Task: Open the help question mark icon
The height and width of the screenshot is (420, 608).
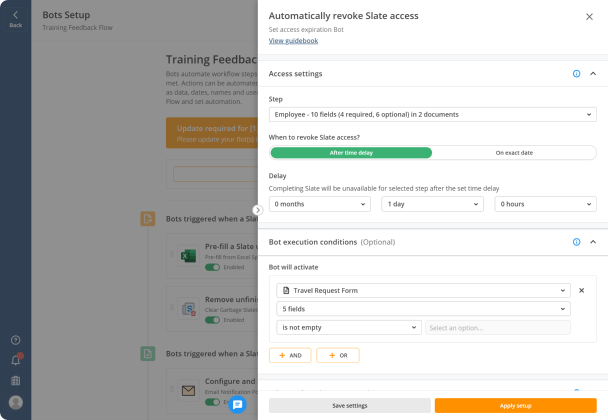Action: click(x=16, y=340)
